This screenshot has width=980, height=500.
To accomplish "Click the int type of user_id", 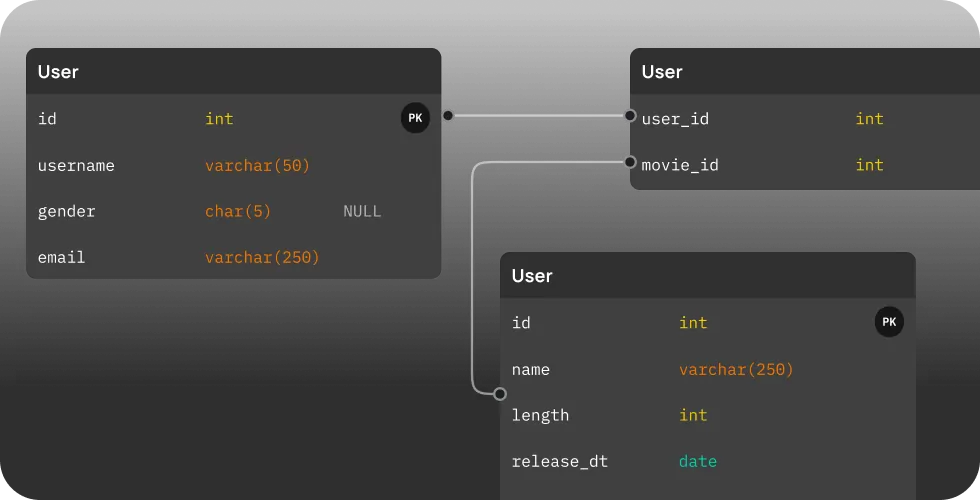I will click(869, 119).
